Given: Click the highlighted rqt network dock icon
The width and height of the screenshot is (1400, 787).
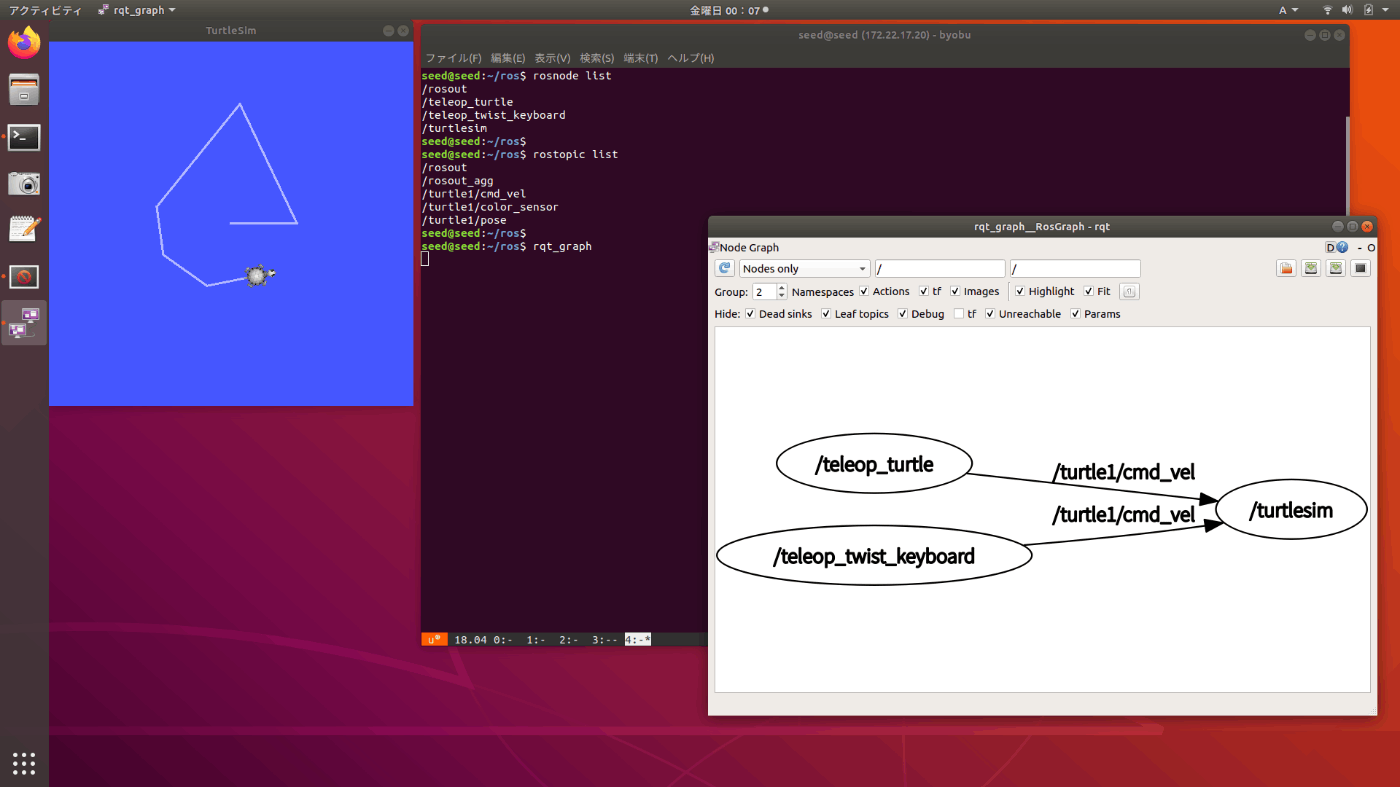Looking at the screenshot, I should pyautogui.click(x=24, y=322).
